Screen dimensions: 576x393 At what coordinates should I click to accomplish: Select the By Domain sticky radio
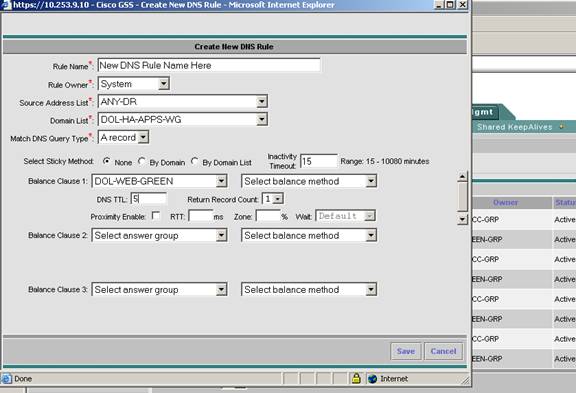click(x=141, y=161)
